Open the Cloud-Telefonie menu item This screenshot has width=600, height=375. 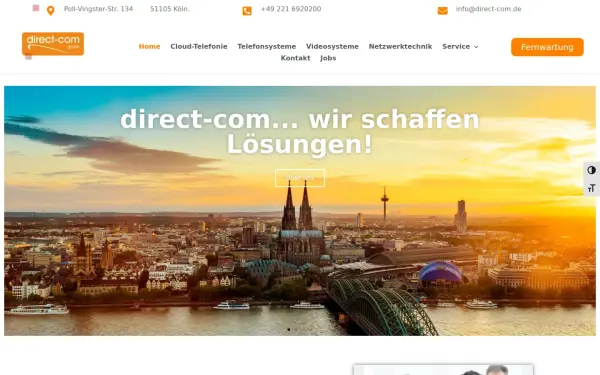pyautogui.click(x=199, y=46)
